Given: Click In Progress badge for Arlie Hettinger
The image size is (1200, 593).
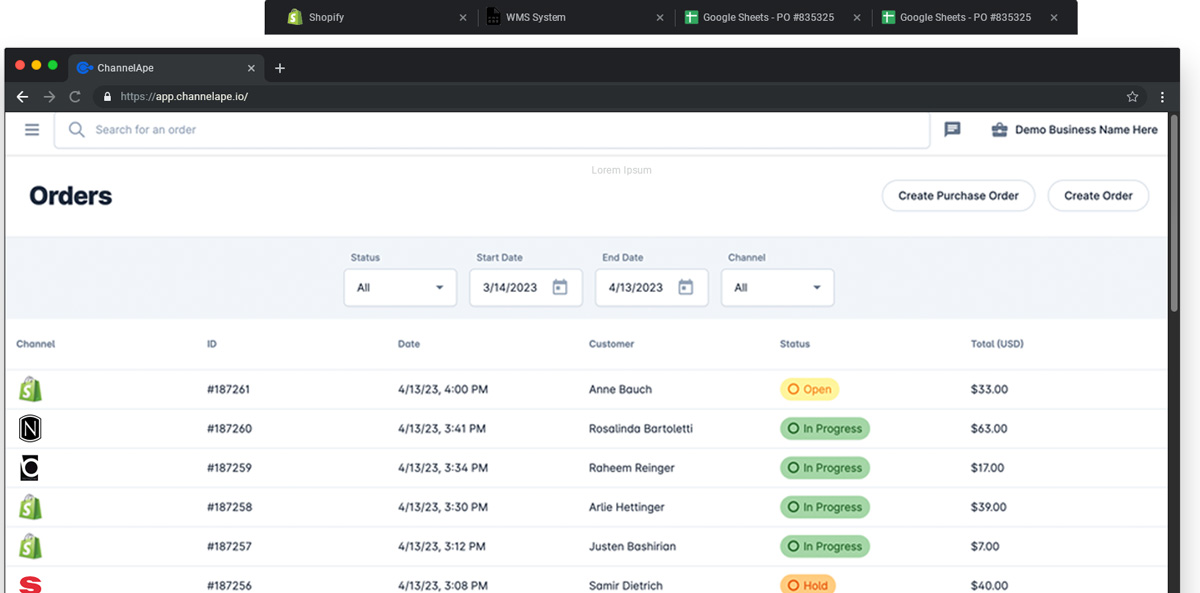Looking at the screenshot, I should click(825, 507).
